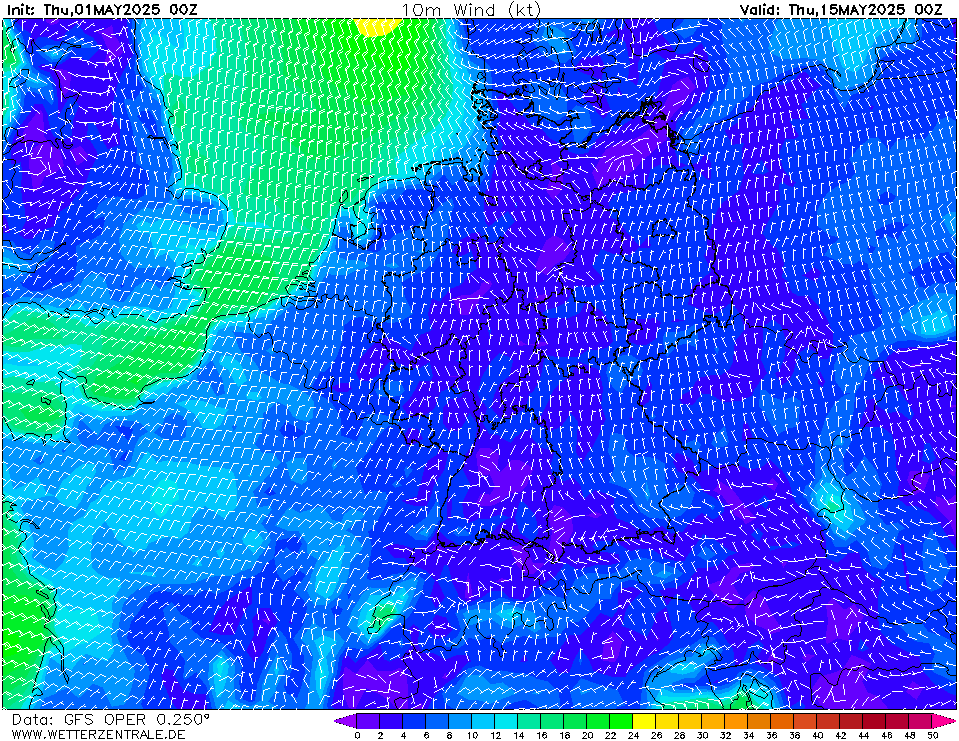Select the 38–40 kt red-orange swatch
This screenshot has height=741, width=959.
(x=805, y=721)
